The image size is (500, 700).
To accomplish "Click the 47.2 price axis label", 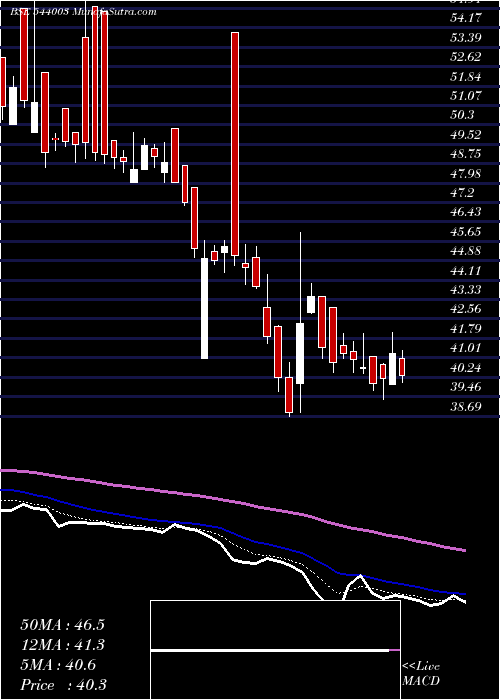I will coord(462,193).
